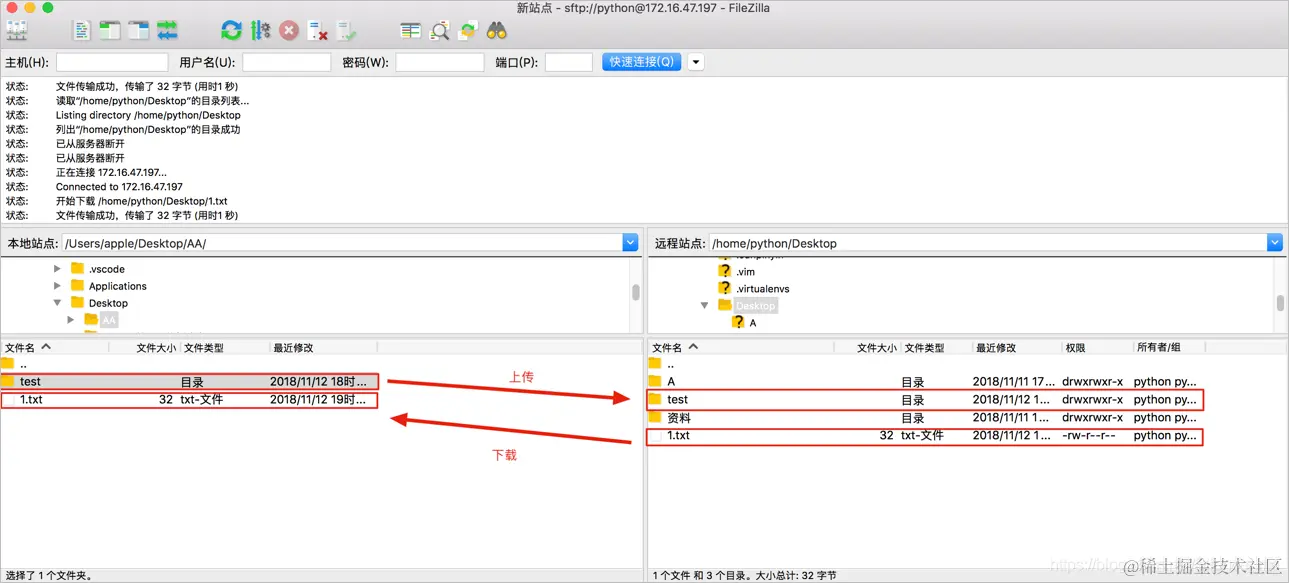Click remote 1.txt permissions -rw-r--r--

(1089, 436)
